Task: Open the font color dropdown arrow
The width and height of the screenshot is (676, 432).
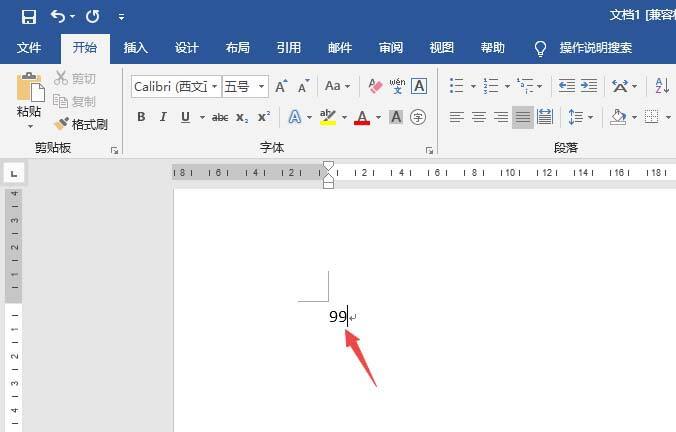Action: tap(378, 117)
